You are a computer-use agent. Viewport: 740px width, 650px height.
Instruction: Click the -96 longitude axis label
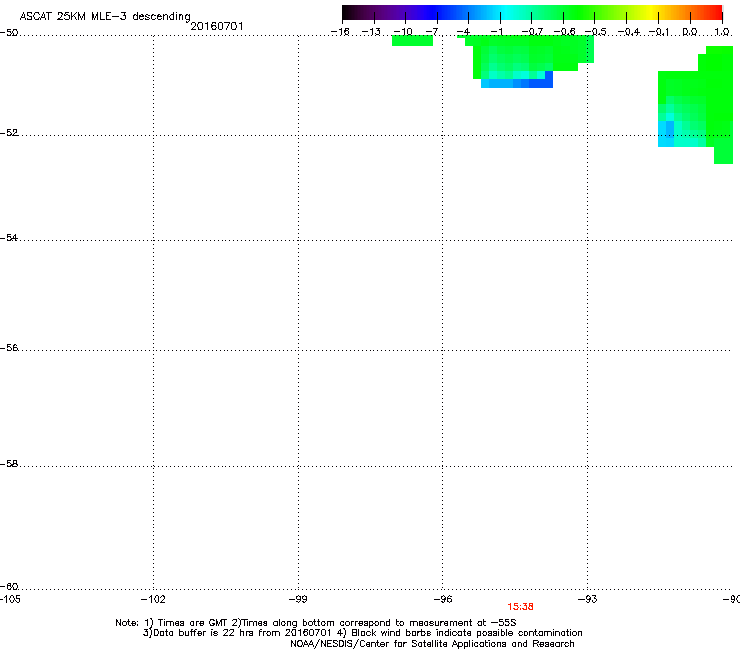443,599
